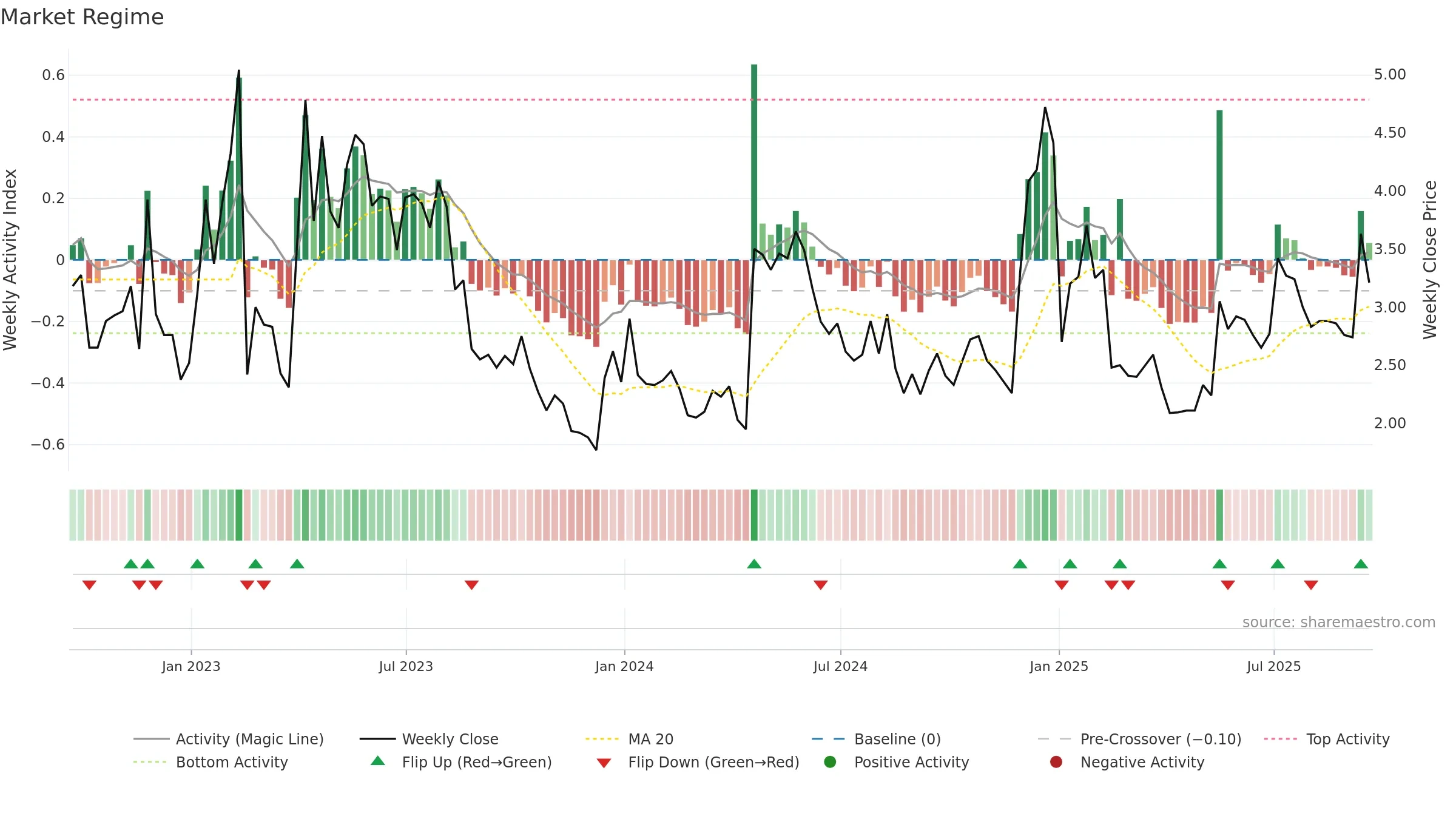Click the tallest green activity bar in 2024
Viewport: 1456px width, 819px height.
point(754,162)
